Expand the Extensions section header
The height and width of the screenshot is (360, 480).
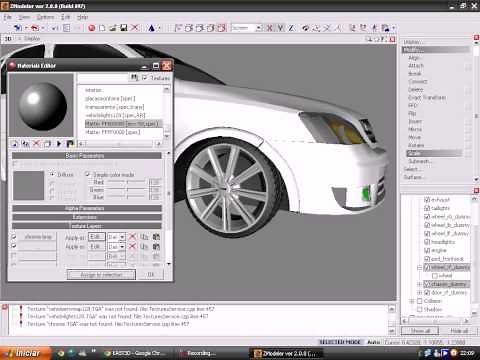click(x=87, y=217)
